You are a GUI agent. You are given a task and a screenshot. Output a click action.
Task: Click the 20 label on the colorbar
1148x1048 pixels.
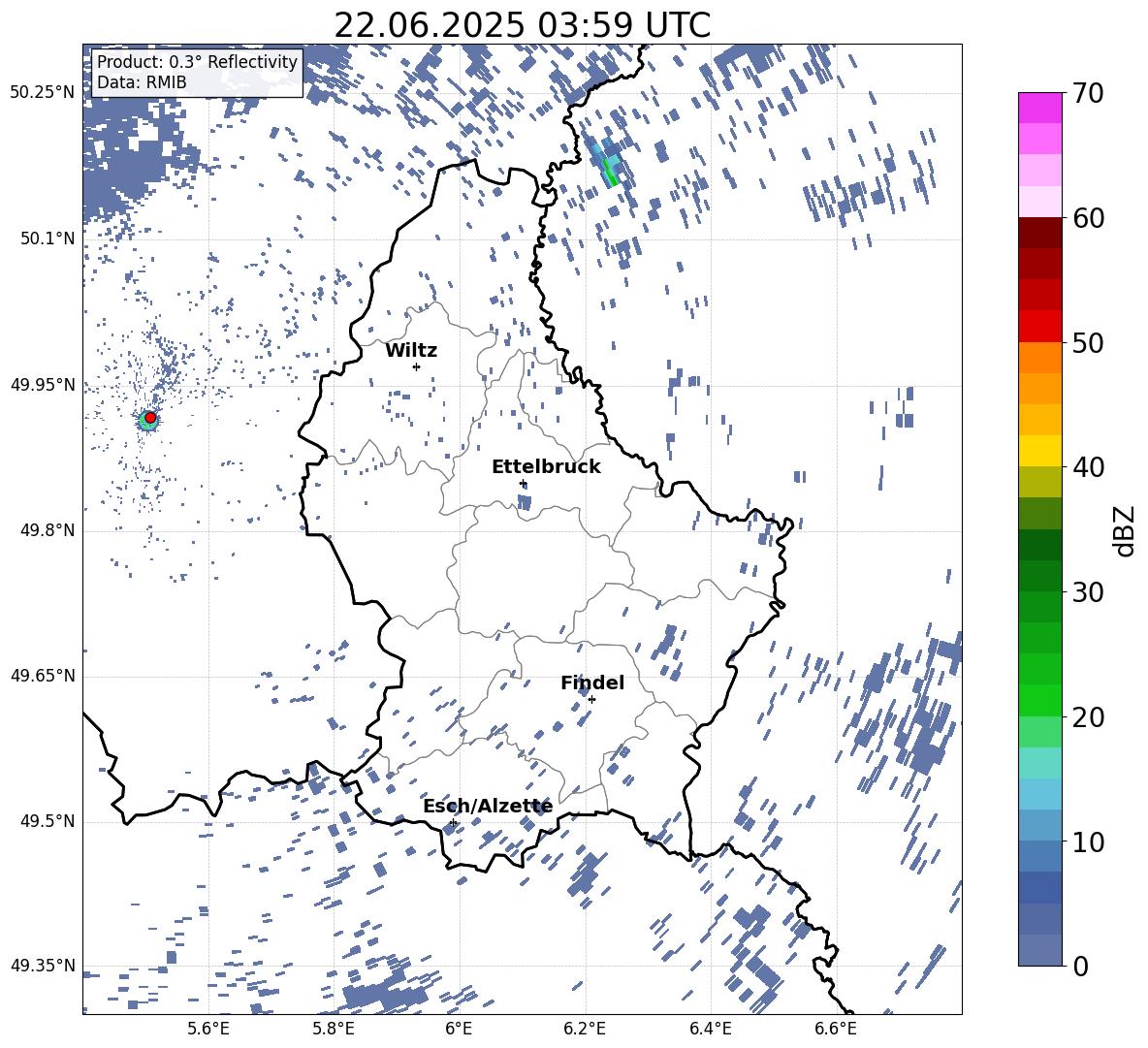(1088, 717)
